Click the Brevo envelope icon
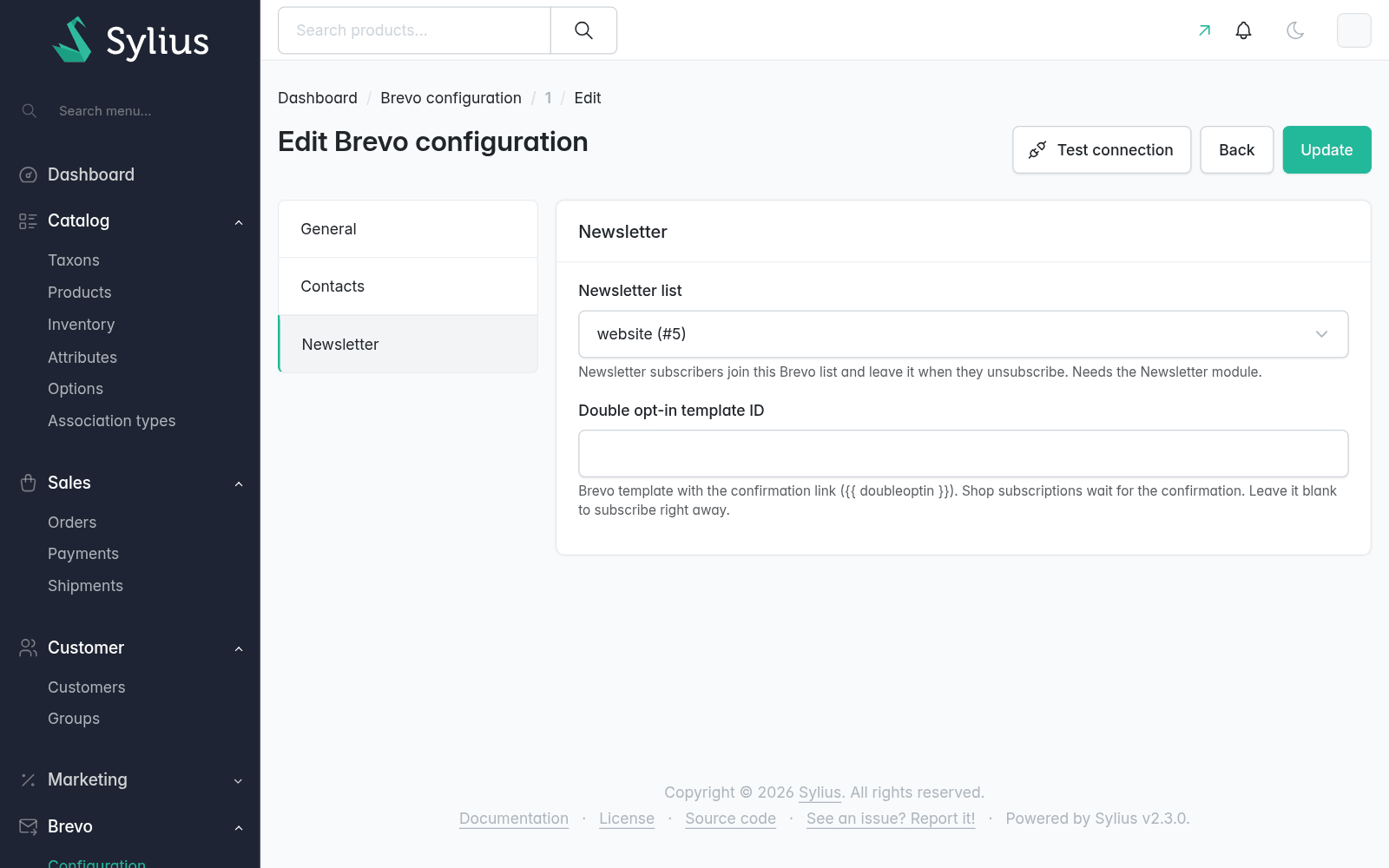The image size is (1389, 868). click(x=28, y=826)
